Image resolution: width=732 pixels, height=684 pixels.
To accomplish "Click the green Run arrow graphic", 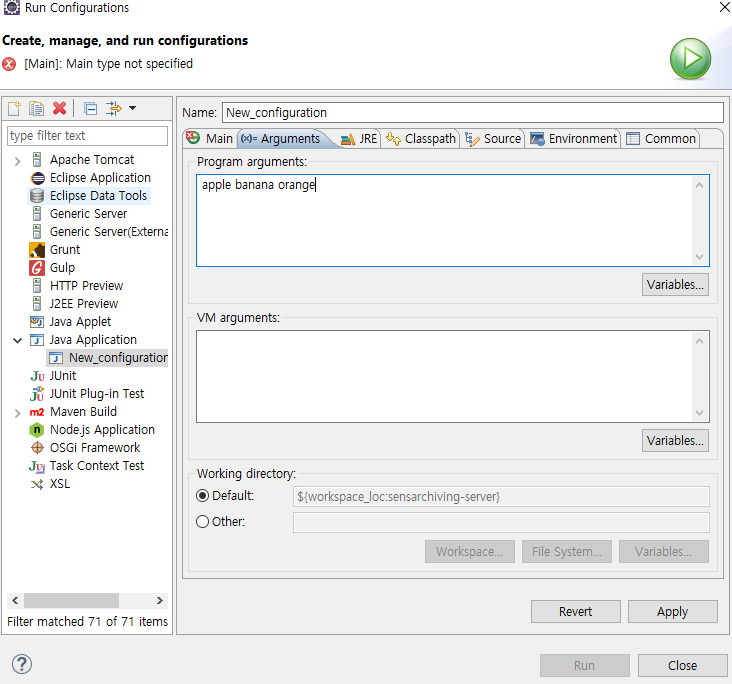I will [x=690, y=59].
